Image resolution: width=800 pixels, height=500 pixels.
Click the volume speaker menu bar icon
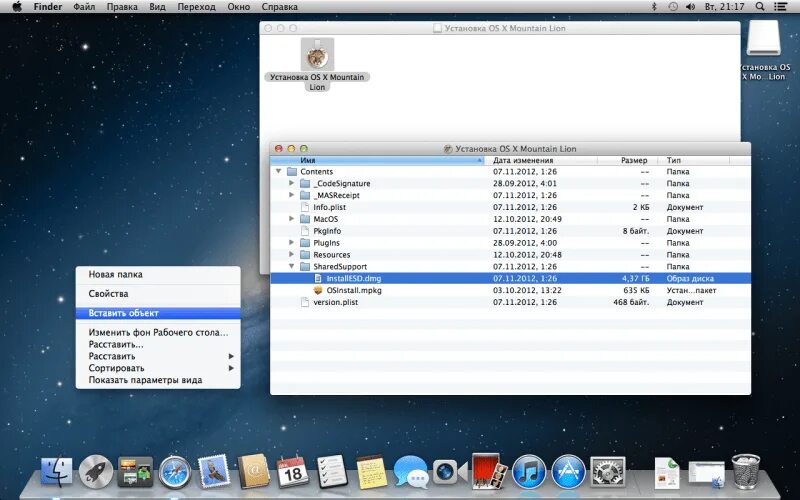click(x=691, y=7)
